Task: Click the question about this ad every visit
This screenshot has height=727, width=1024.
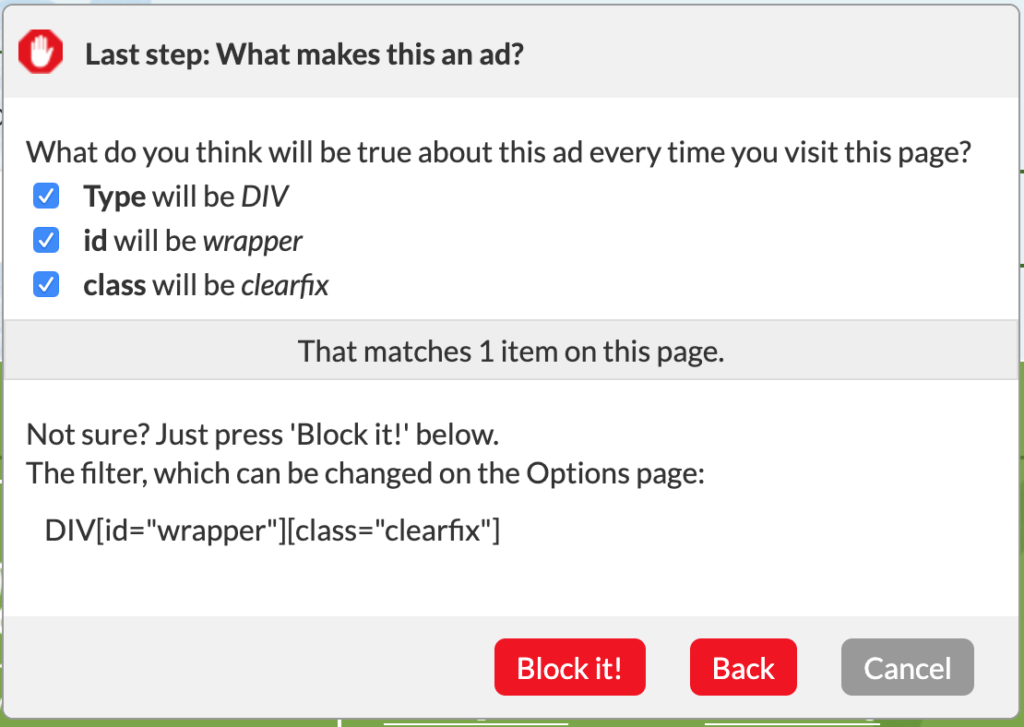Action: [x=498, y=152]
